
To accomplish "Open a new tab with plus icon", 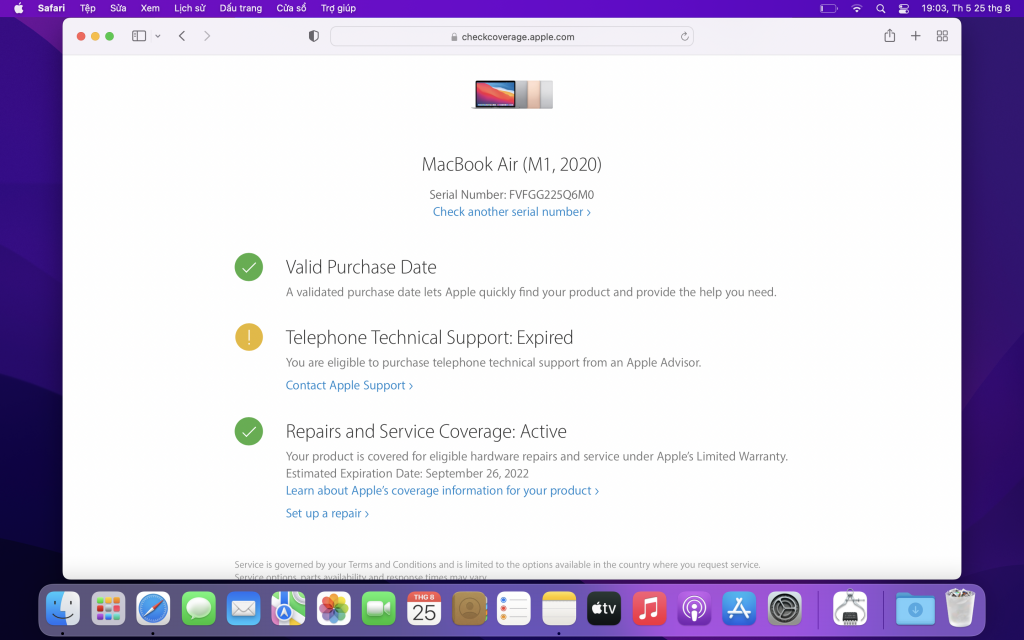I will tap(916, 36).
